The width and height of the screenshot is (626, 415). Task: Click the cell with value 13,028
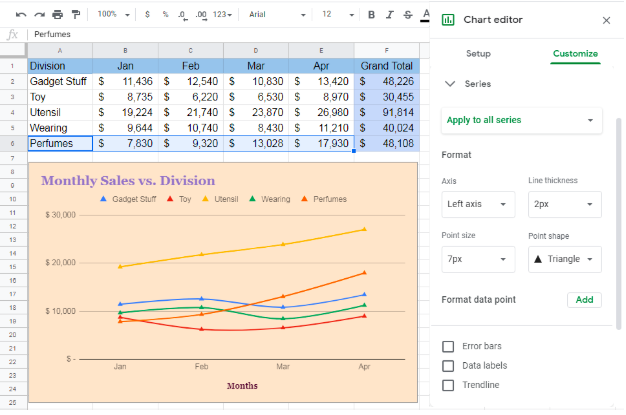[x=256, y=143]
